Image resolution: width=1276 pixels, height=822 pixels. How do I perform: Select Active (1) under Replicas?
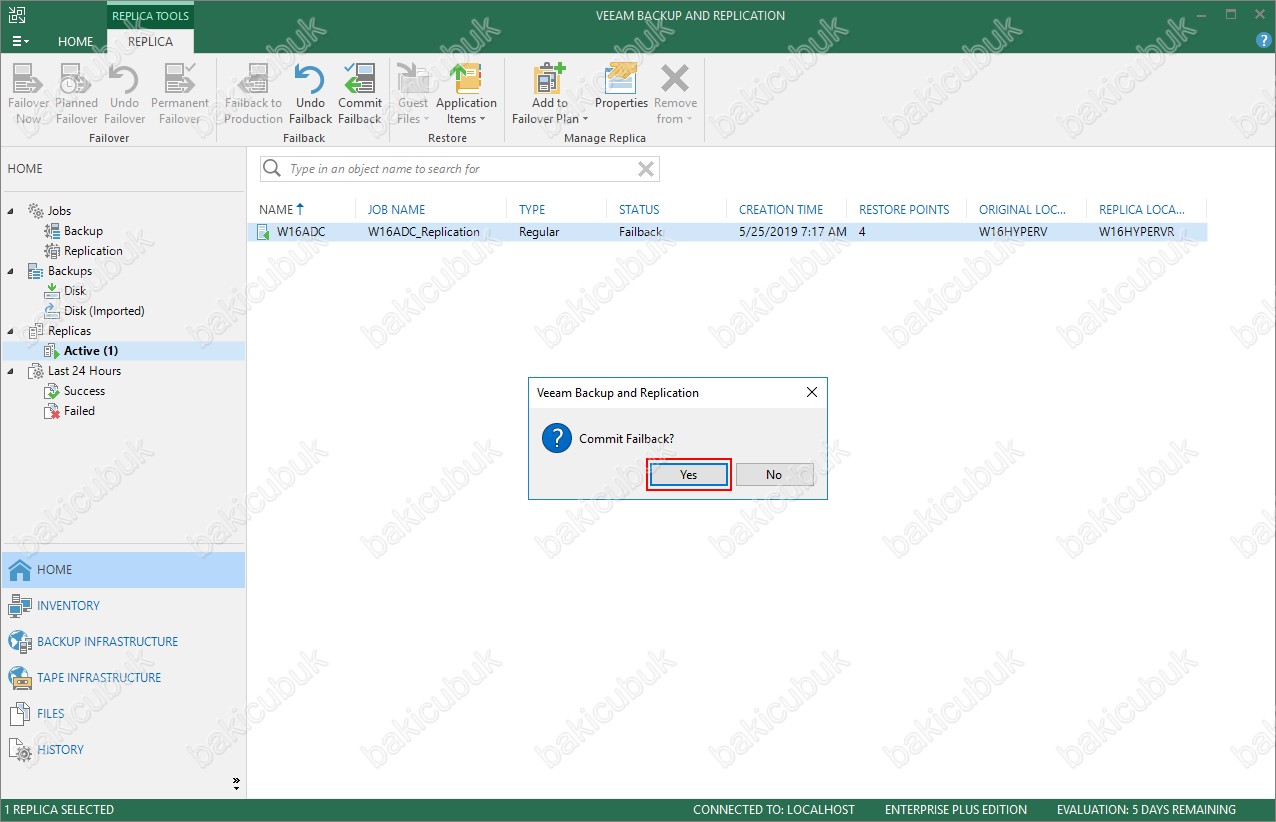pyautogui.click(x=91, y=351)
